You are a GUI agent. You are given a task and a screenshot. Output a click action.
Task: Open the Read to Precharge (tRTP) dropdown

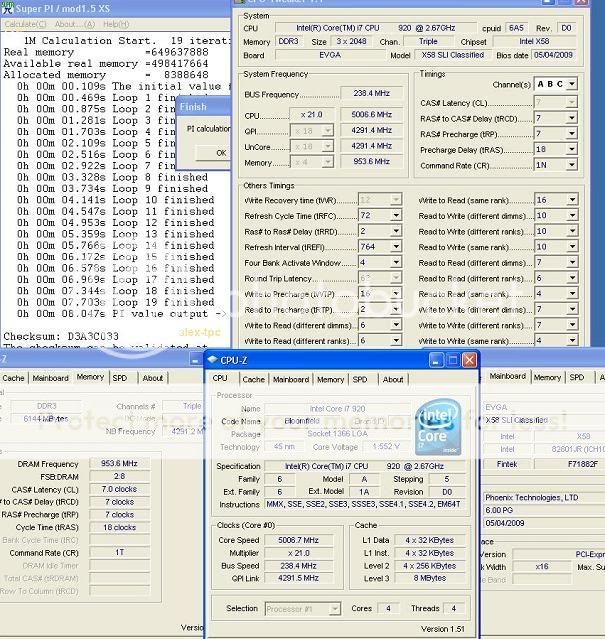[x=396, y=309]
